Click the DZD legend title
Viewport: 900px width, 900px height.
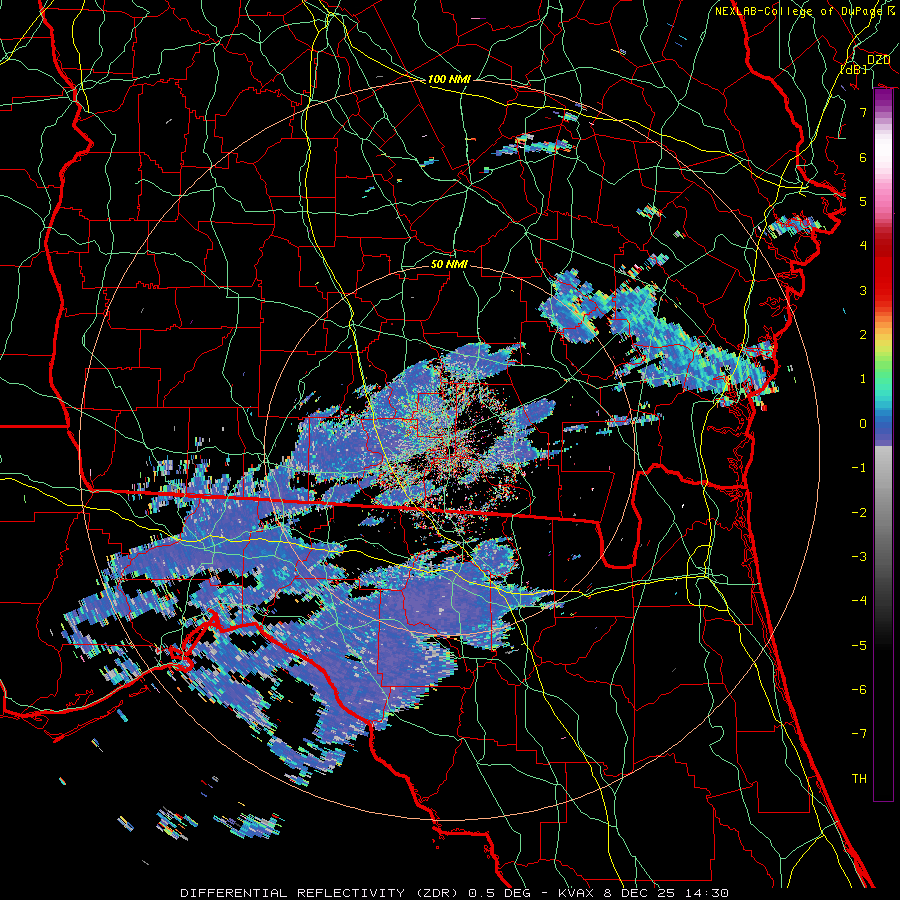(879, 60)
